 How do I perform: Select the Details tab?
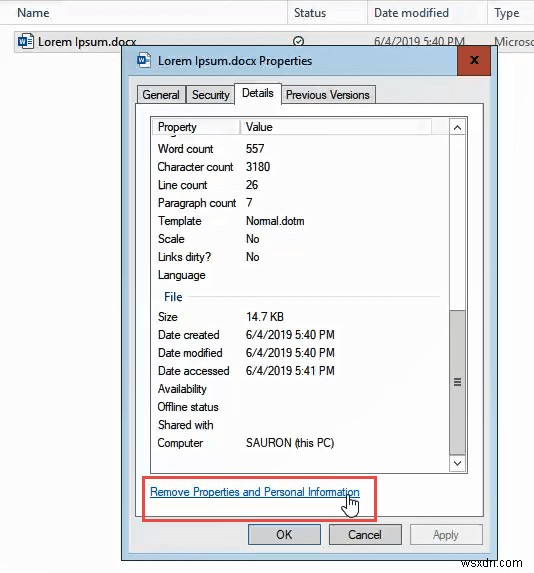pyautogui.click(x=258, y=93)
